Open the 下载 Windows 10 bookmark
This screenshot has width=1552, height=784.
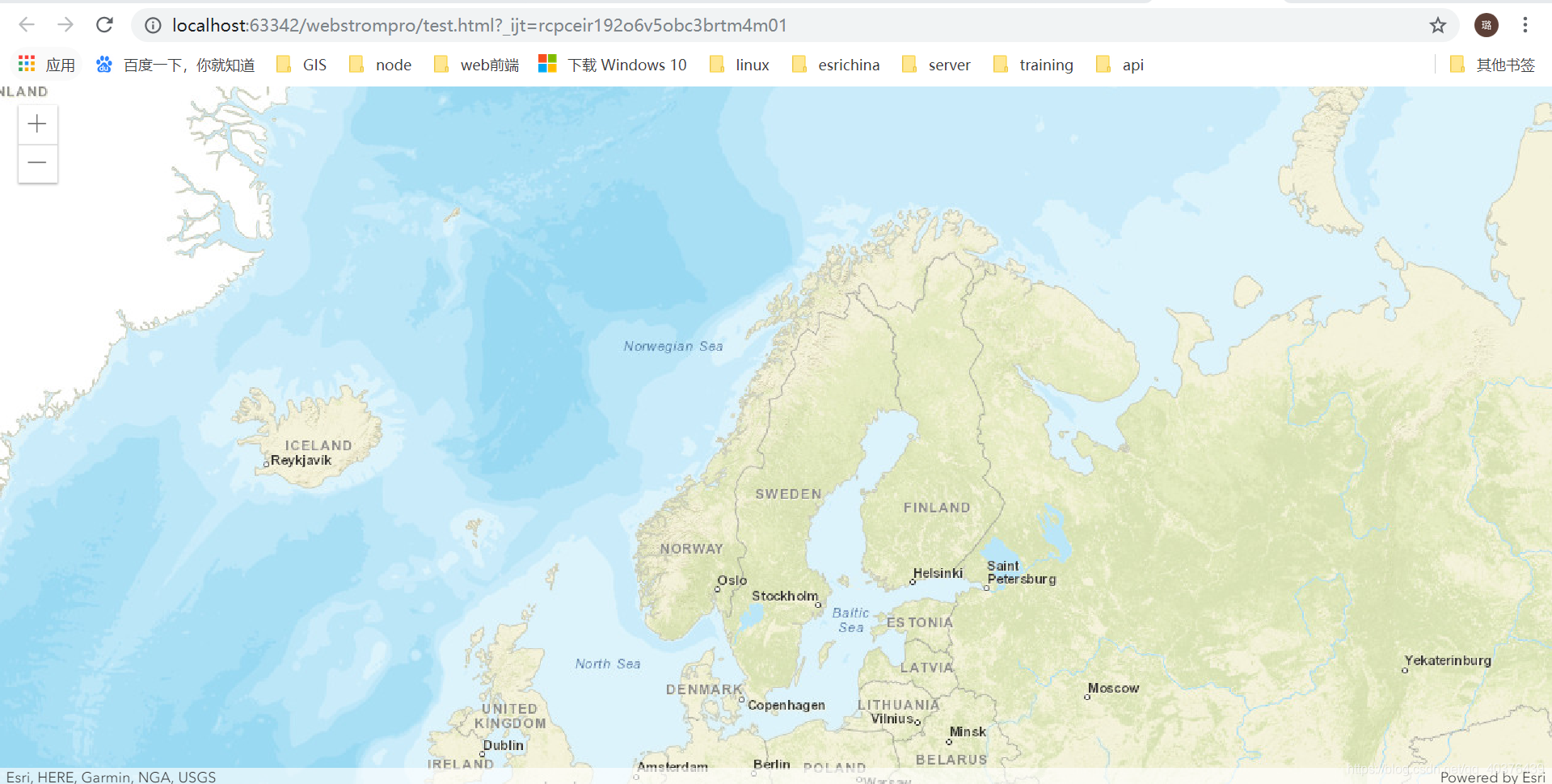tap(613, 65)
